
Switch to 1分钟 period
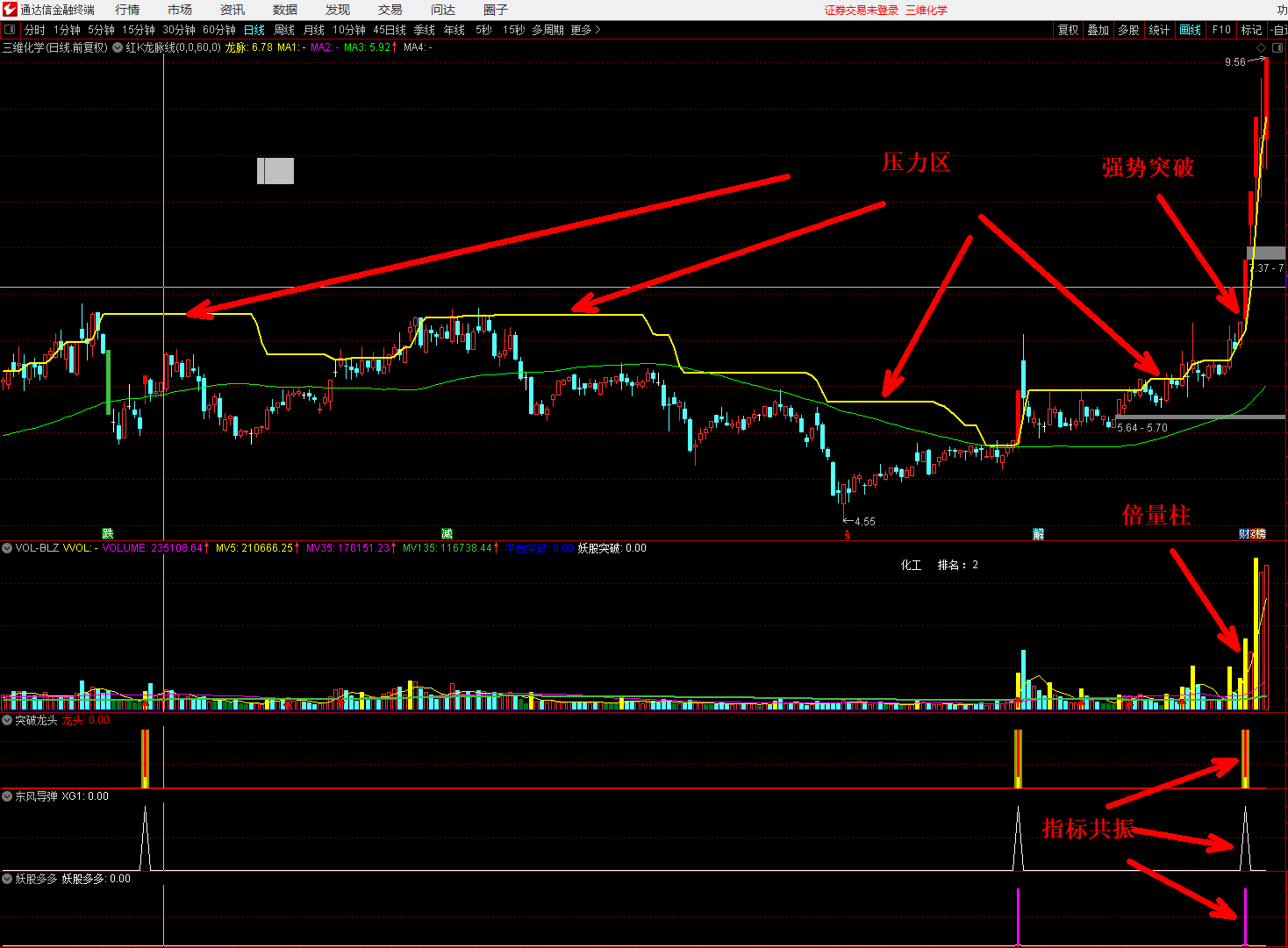(67, 30)
